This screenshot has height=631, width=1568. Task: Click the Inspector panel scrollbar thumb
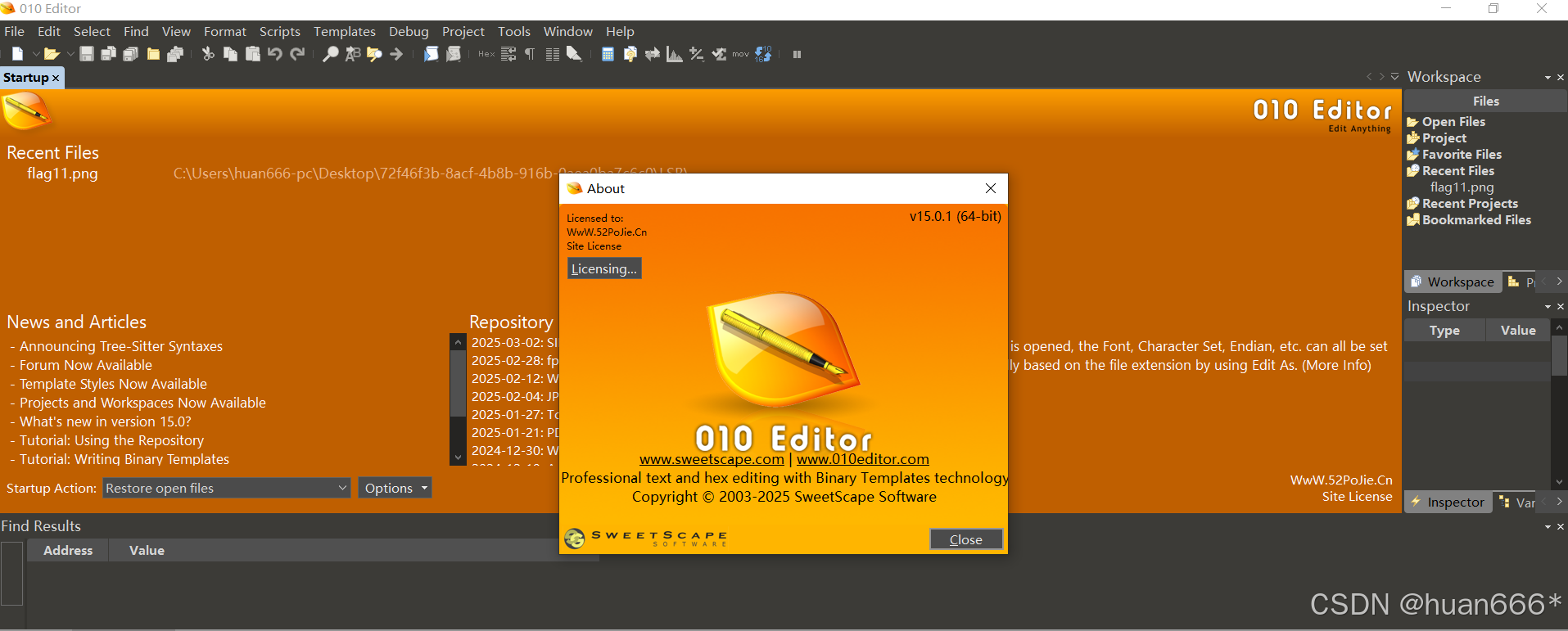(x=1559, y=356)
